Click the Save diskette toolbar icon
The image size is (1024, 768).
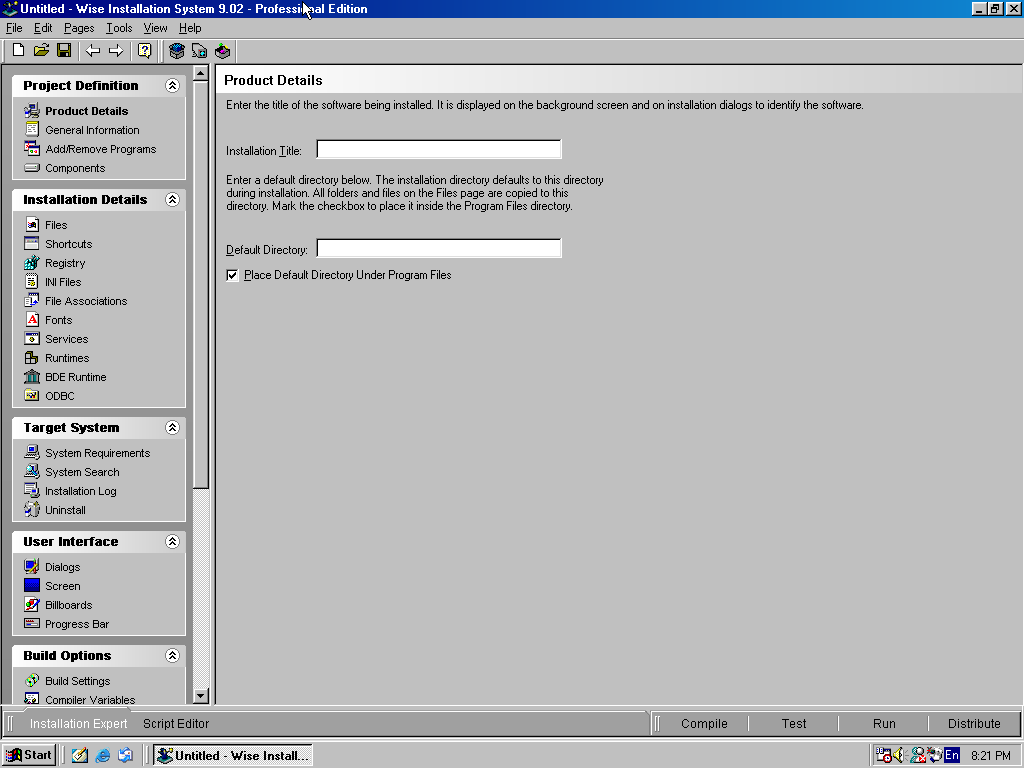tap(64, 50)
